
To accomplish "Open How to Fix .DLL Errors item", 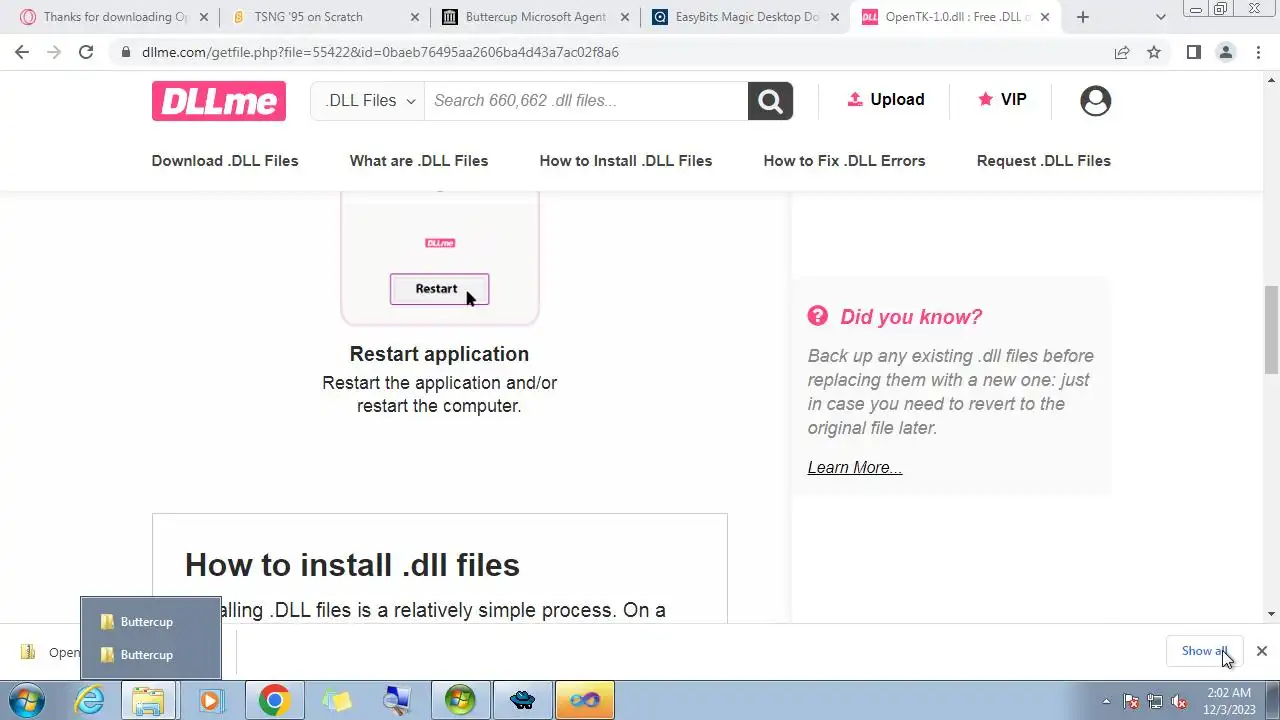I will click(844, 160).
